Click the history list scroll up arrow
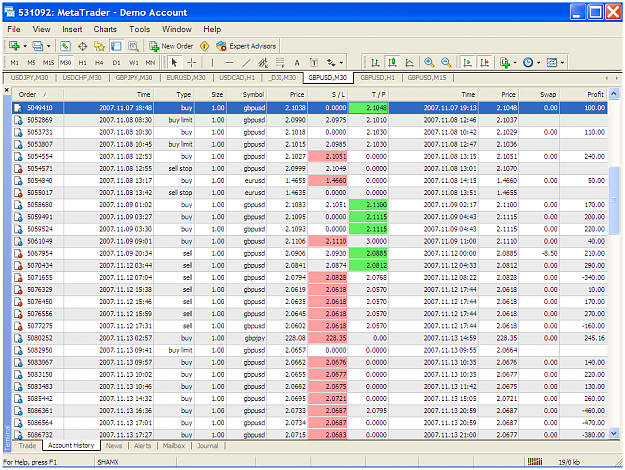Image resolution: width=625 pixels, height=470 pixels. [x=614, y=94]
